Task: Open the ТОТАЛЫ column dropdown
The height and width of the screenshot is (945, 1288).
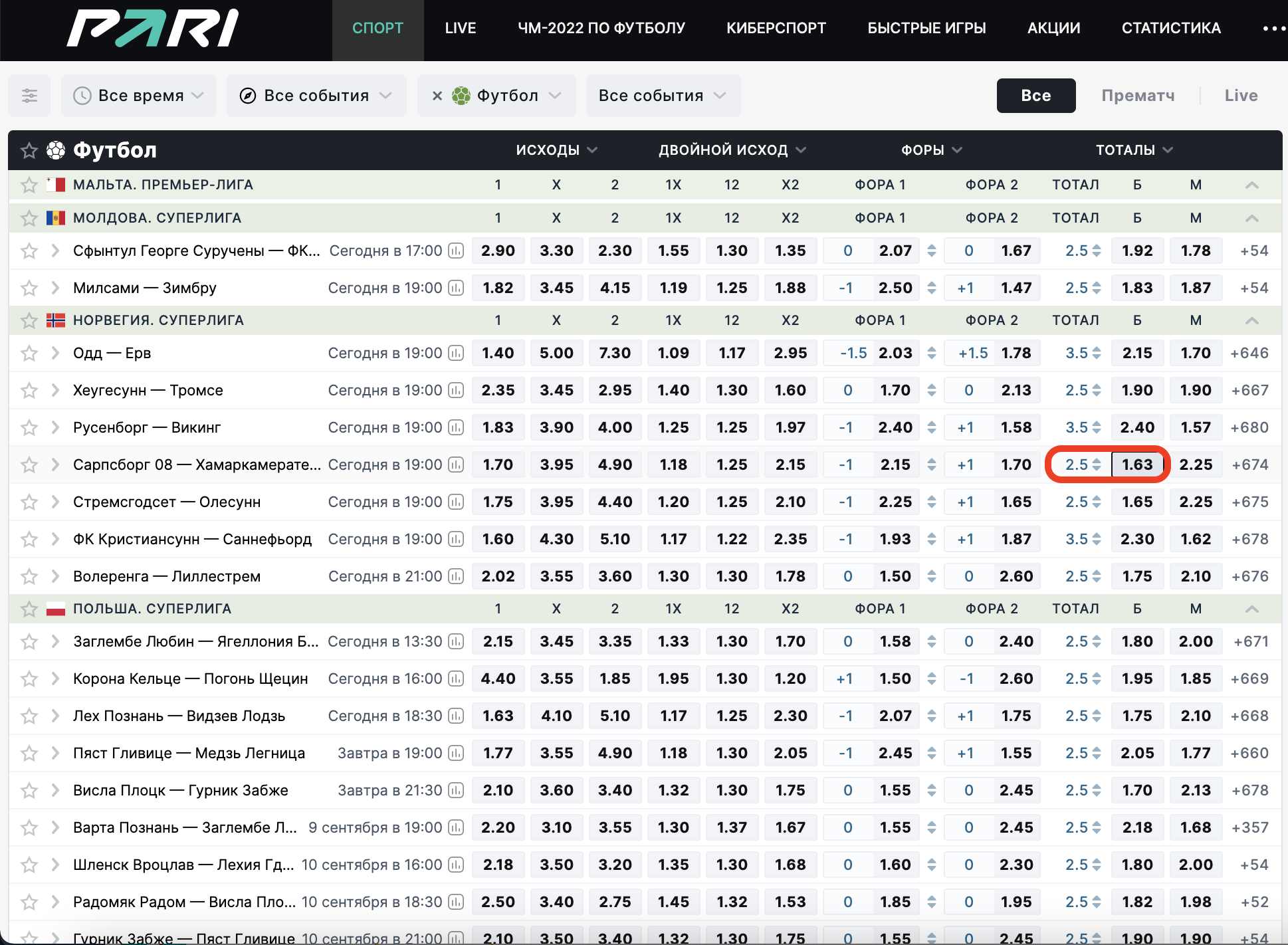Action: 1134,150
